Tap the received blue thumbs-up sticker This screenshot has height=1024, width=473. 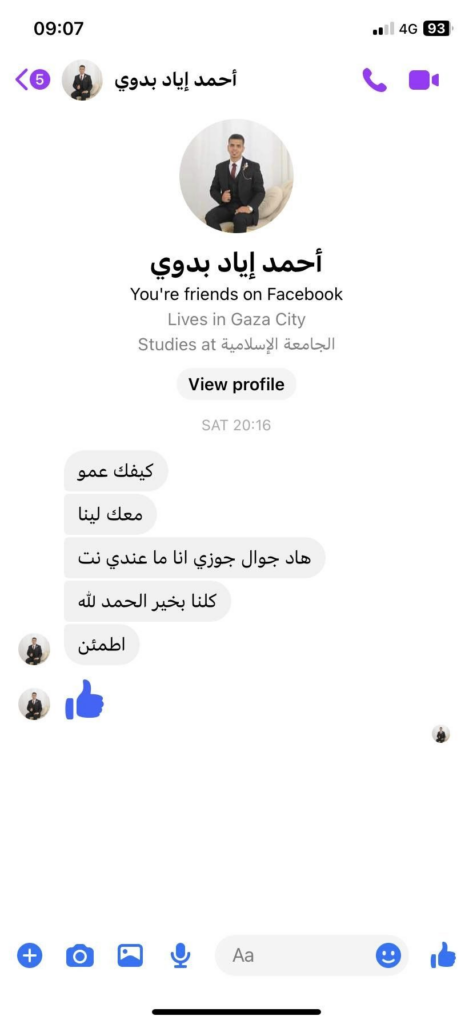(85, 700)
